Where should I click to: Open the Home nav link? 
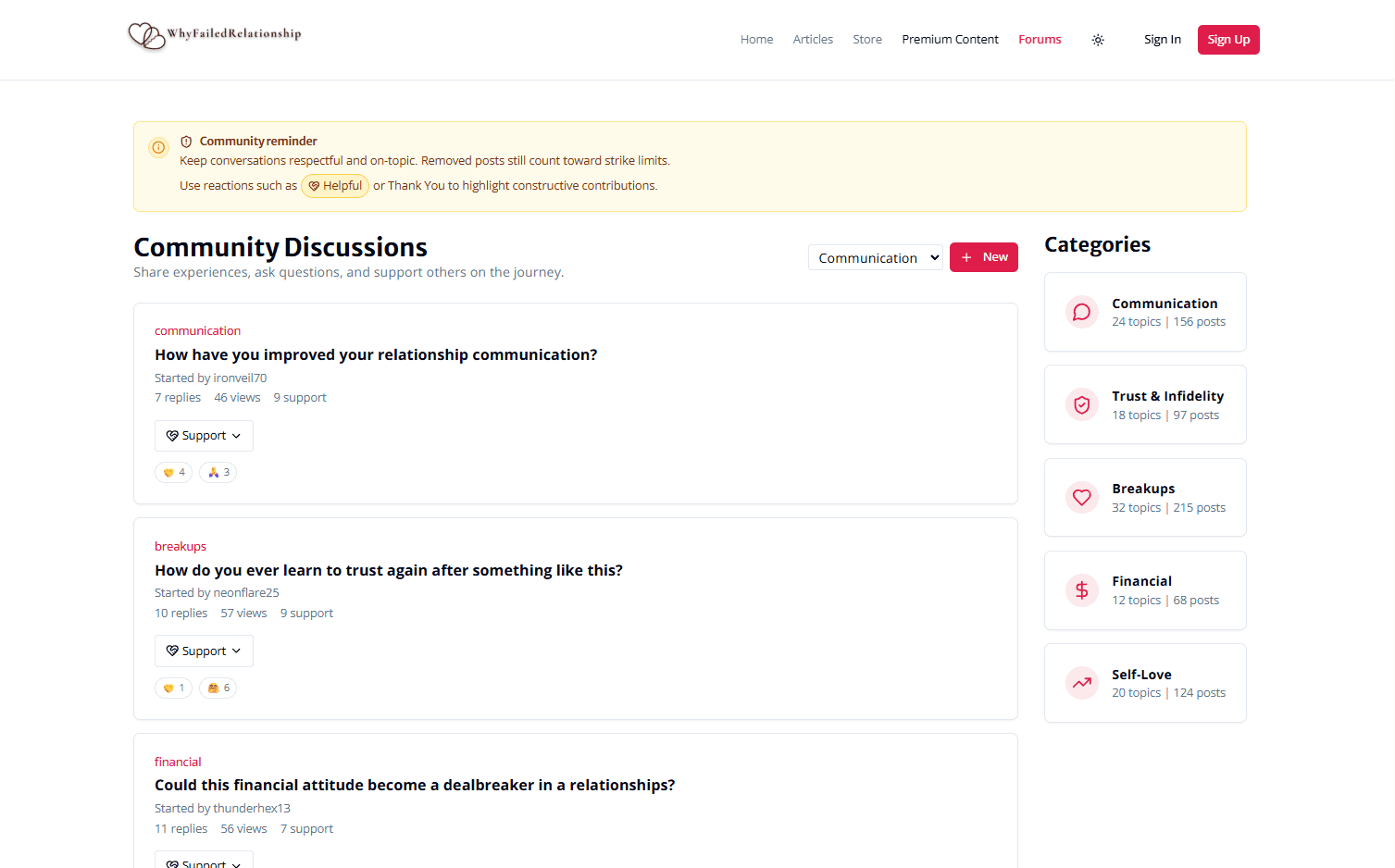click(756, 40)
